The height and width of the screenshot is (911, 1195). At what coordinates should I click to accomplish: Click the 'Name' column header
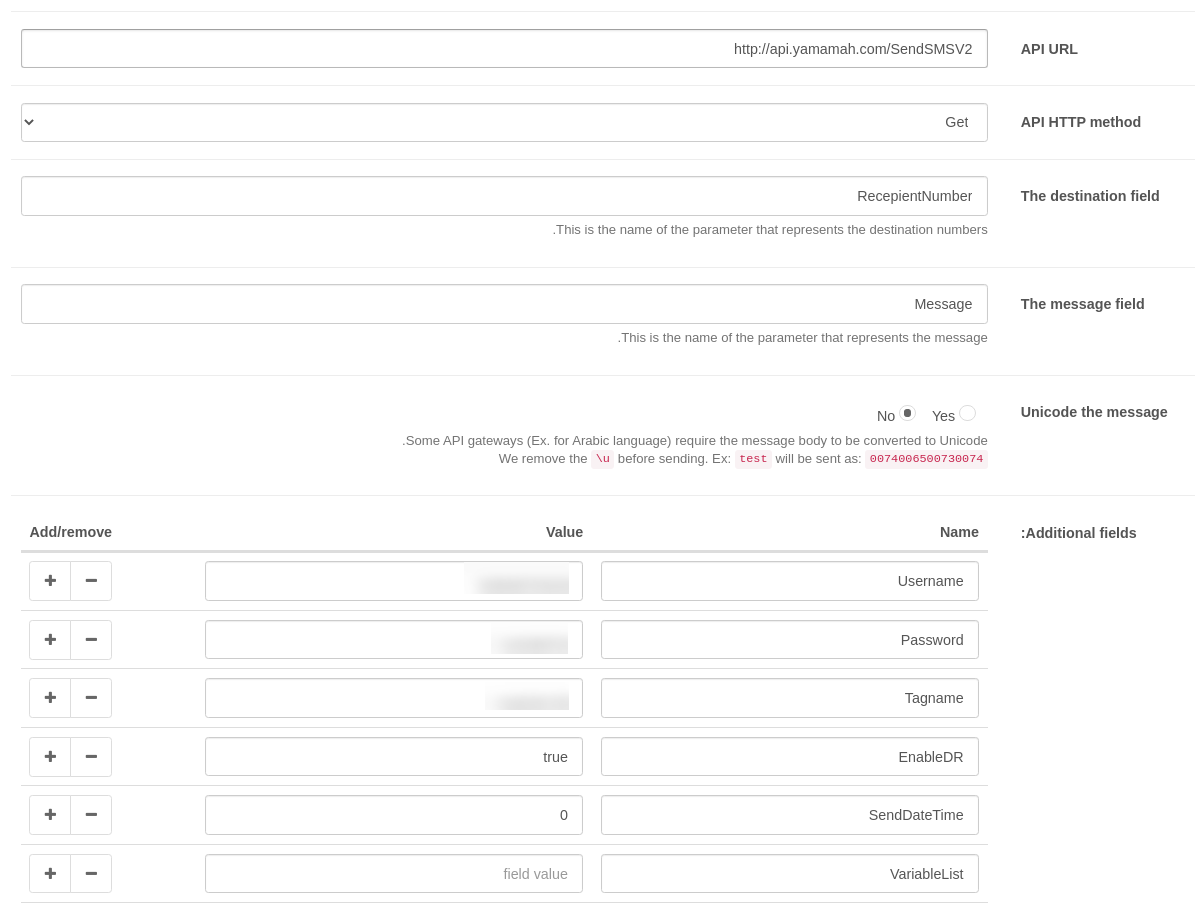(959, 532)
